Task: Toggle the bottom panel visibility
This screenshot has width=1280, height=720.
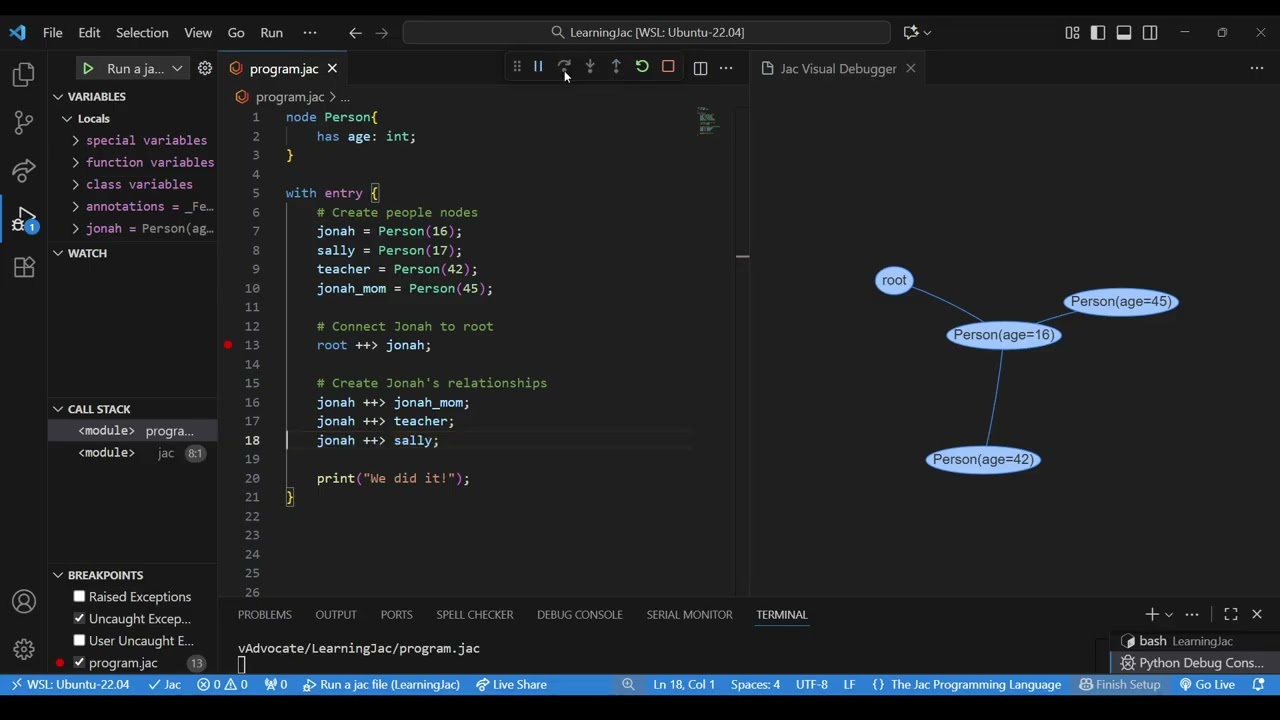Action: [x=1124, y=33]
